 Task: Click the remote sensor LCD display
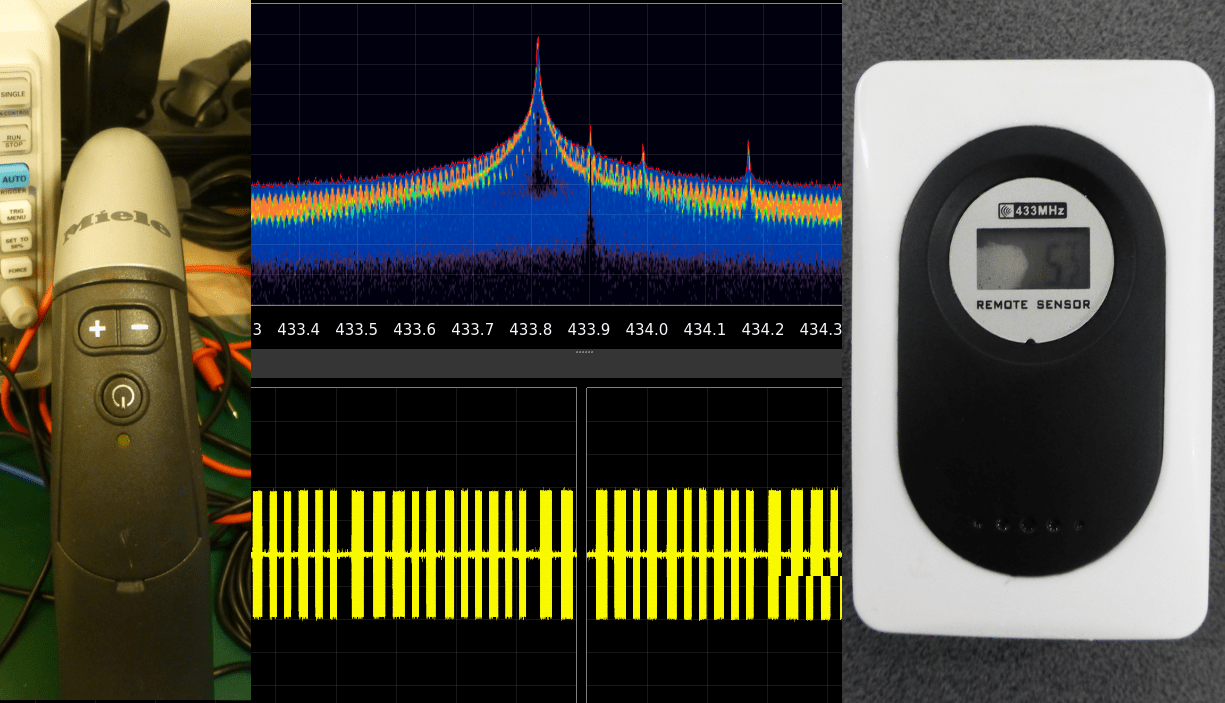[1033, 259]
